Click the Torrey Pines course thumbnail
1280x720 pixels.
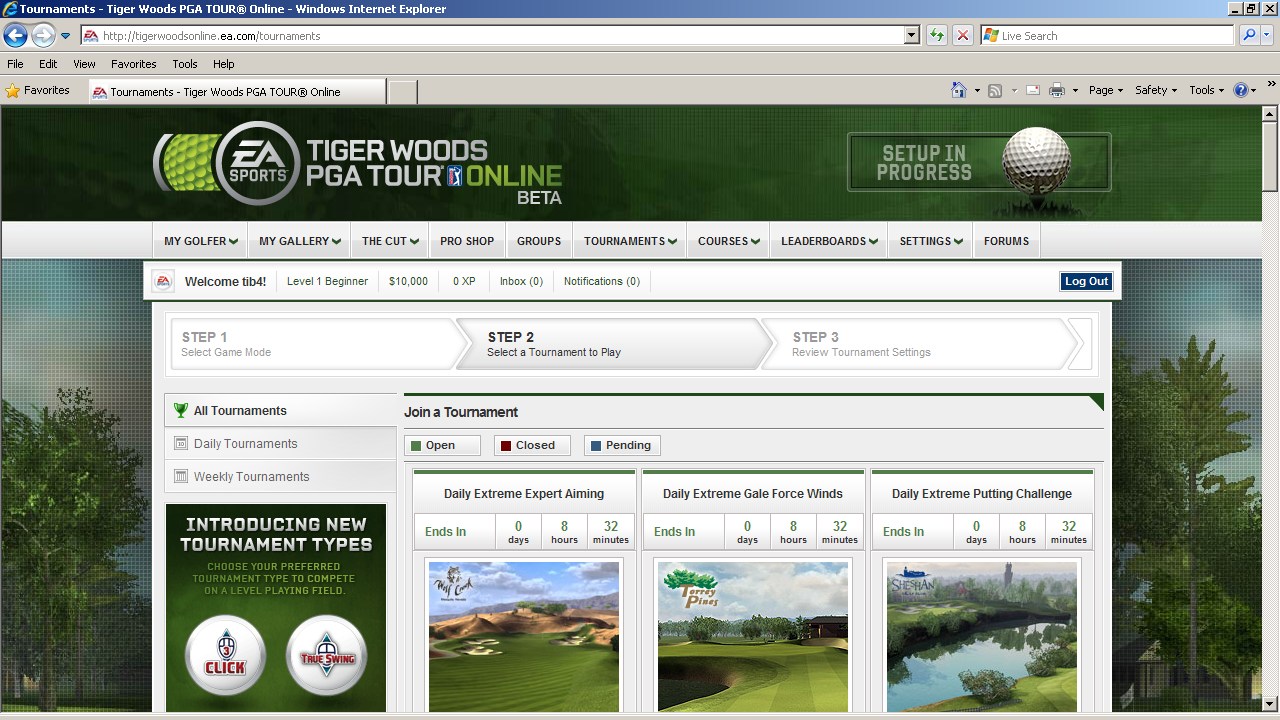click(x=752, y=636)
